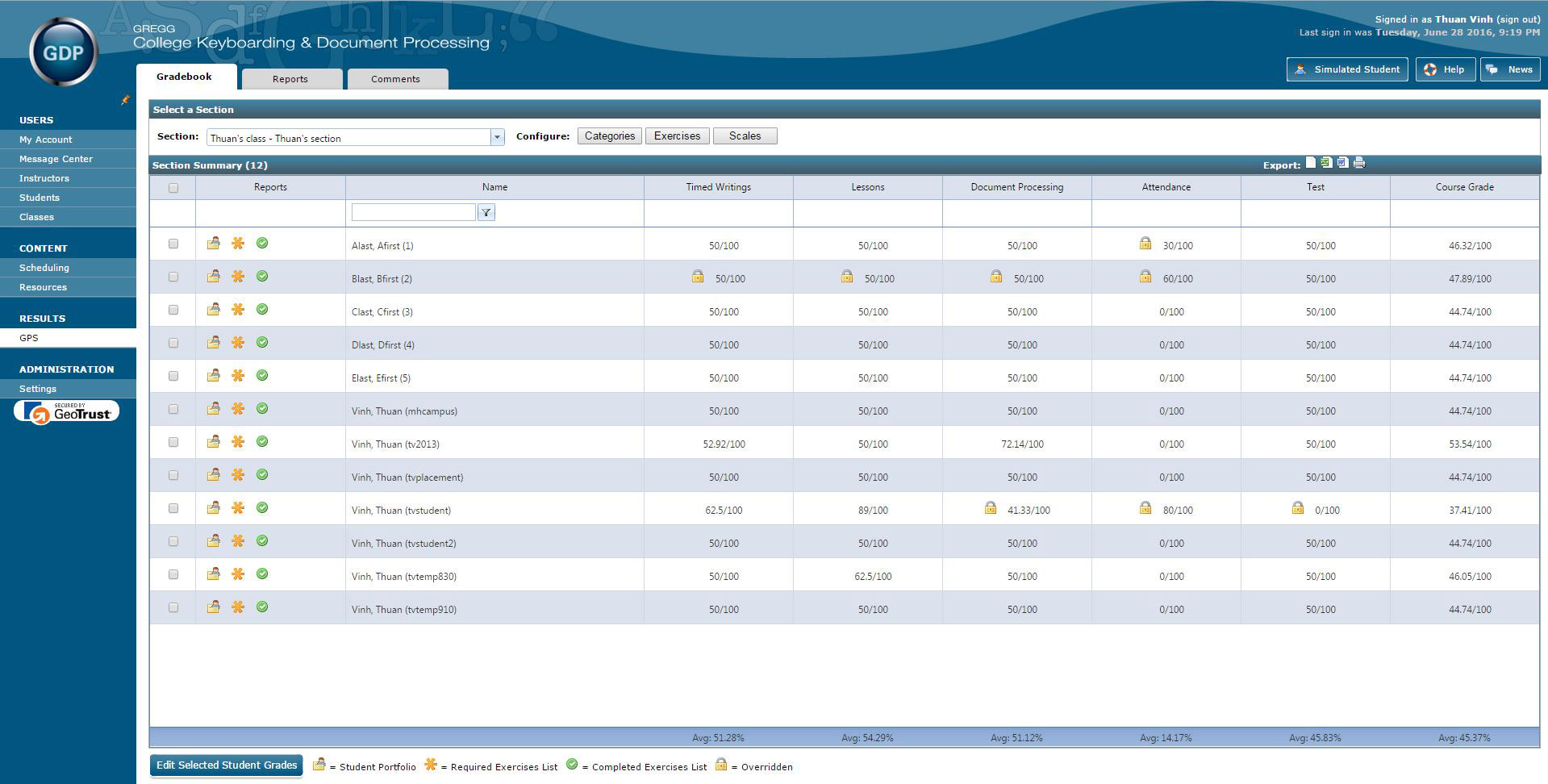Click the Exercises configure button

(x=678, y=136)
